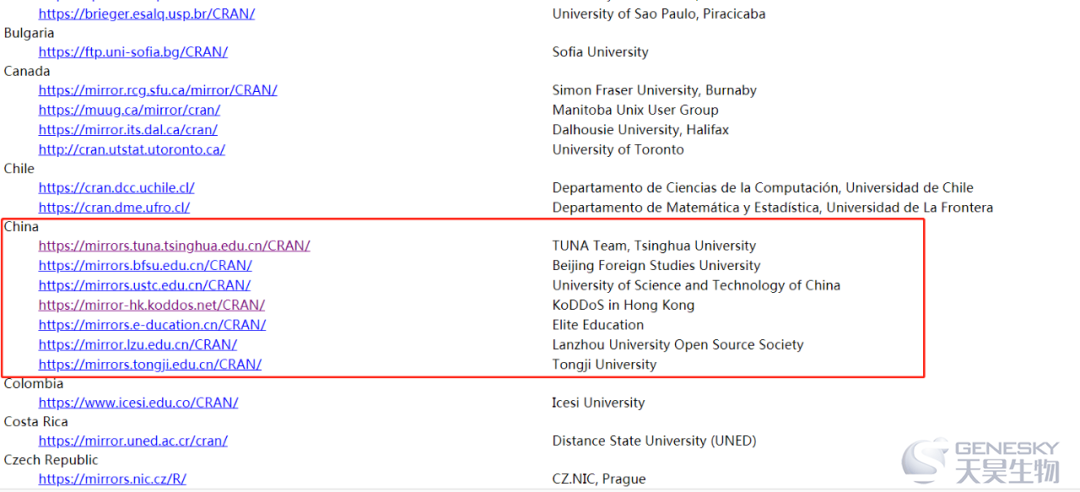This screenshot has width=1080, height=492.
Task: Click the mirror.uned.ac.cr cran link
Action: [x=133, y=441]
